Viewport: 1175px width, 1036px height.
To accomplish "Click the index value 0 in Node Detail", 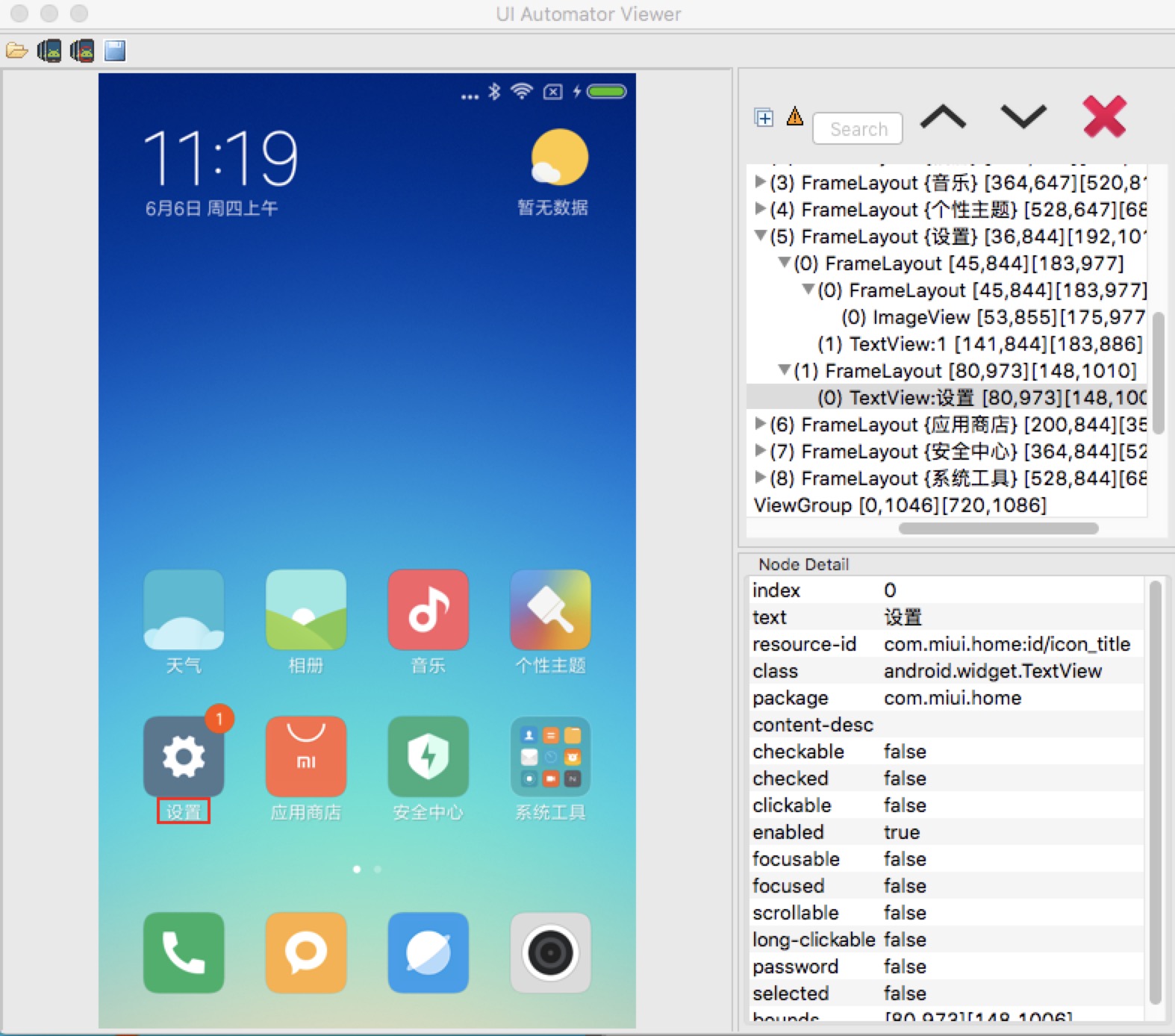I will click(890, 590).
